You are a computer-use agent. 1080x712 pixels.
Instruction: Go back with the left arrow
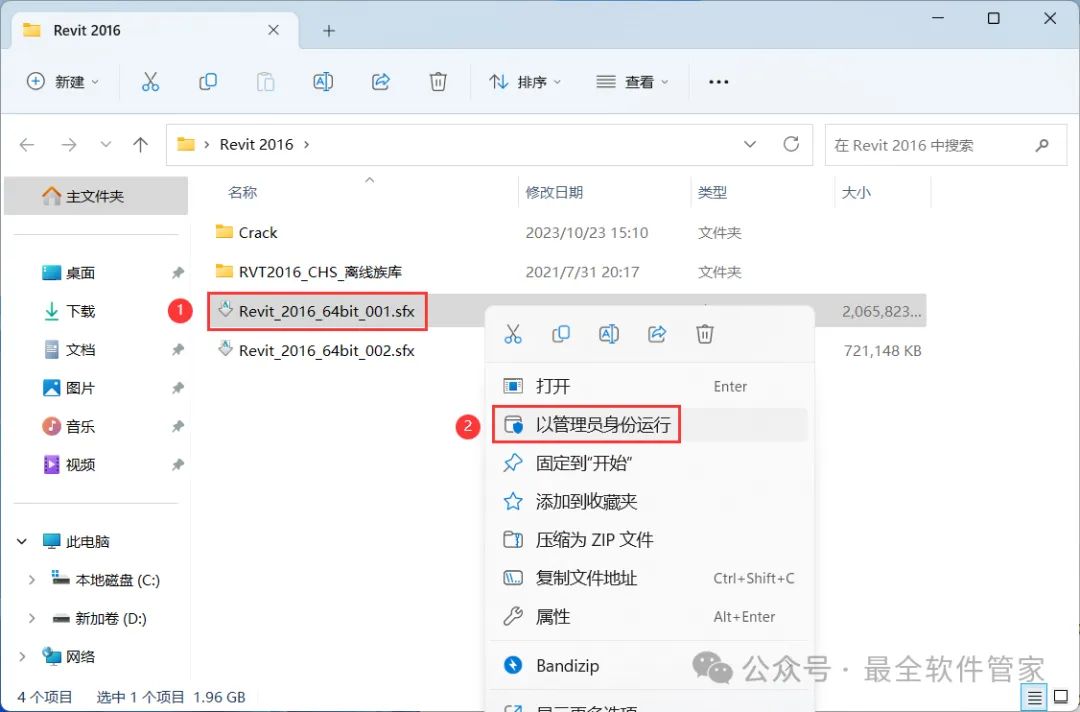(27, 145)
